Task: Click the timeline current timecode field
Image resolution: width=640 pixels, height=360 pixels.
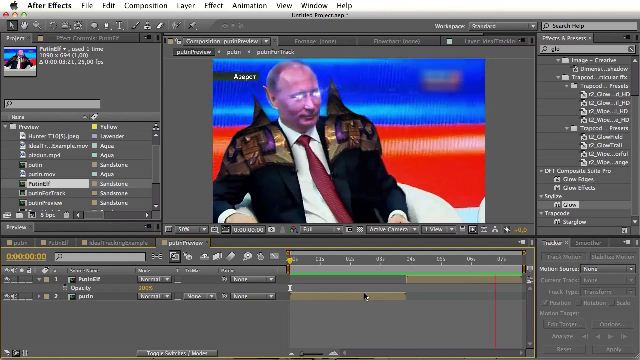Action: click(26, 256)
